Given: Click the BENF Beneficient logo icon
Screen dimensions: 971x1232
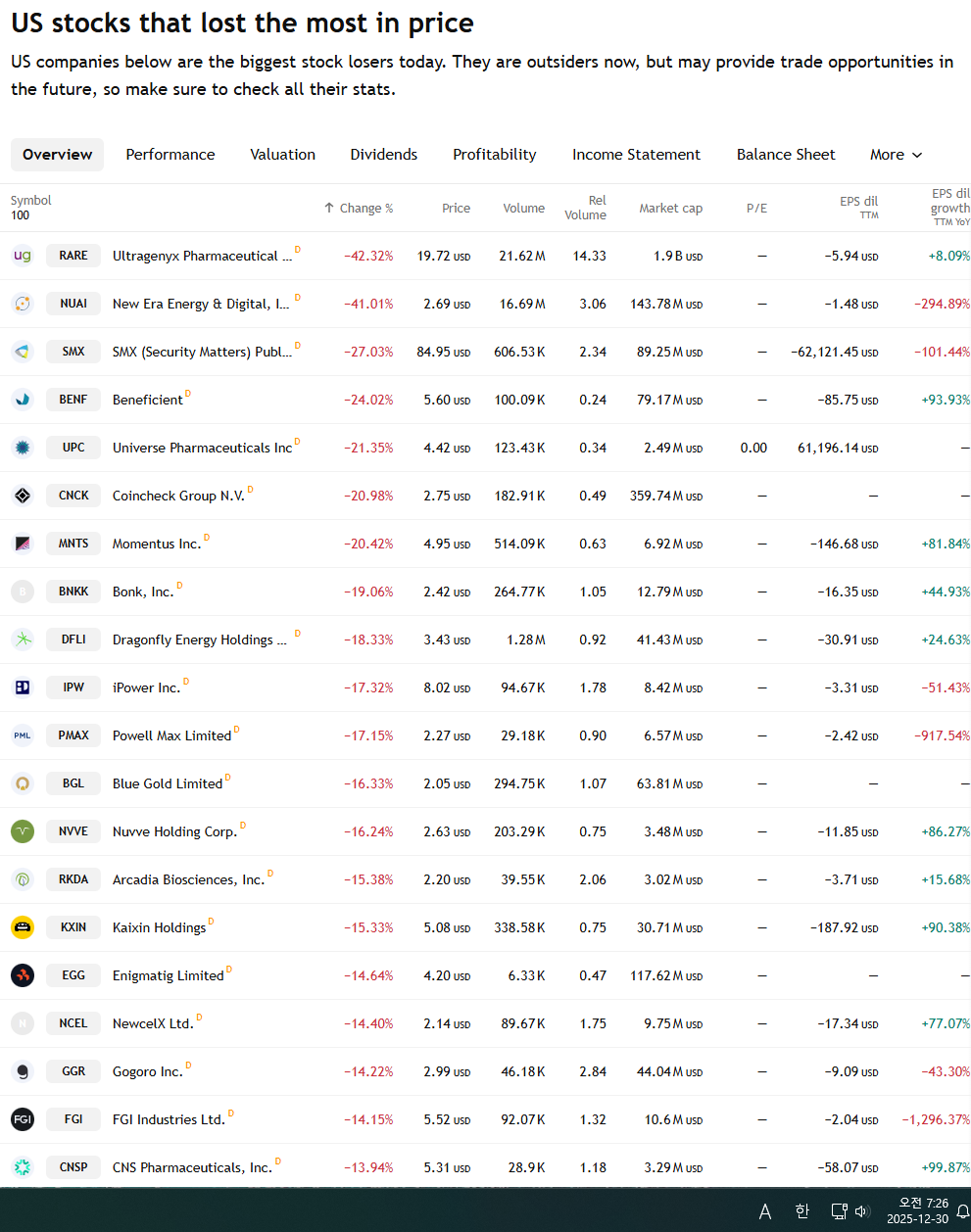Looking at the screenshot, I should click(23, 400).
